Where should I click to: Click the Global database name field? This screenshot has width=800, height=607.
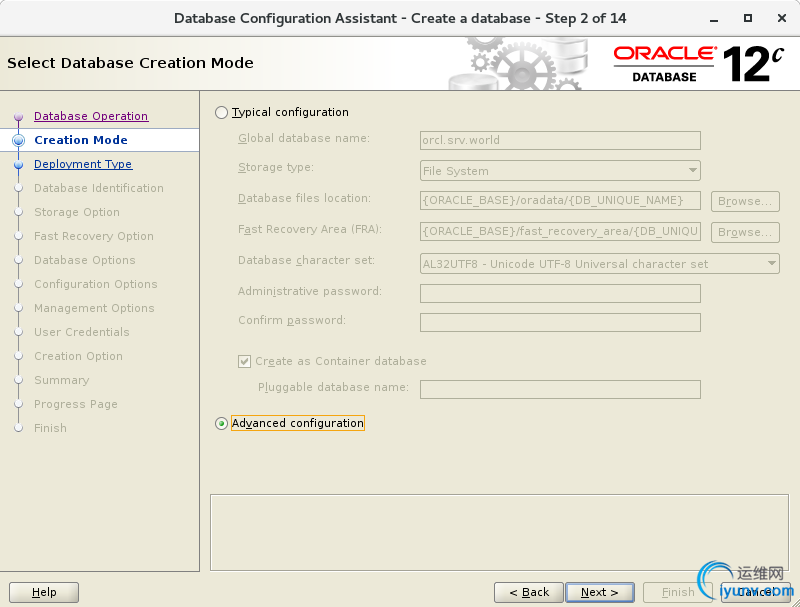pos(560,140)
